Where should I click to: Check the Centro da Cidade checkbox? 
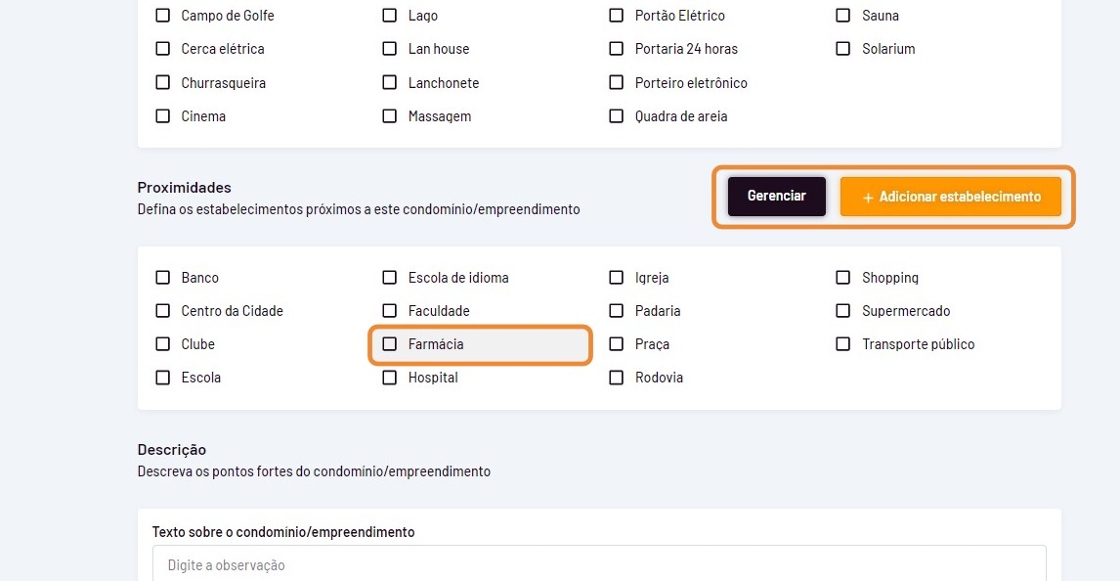(163, 311)
